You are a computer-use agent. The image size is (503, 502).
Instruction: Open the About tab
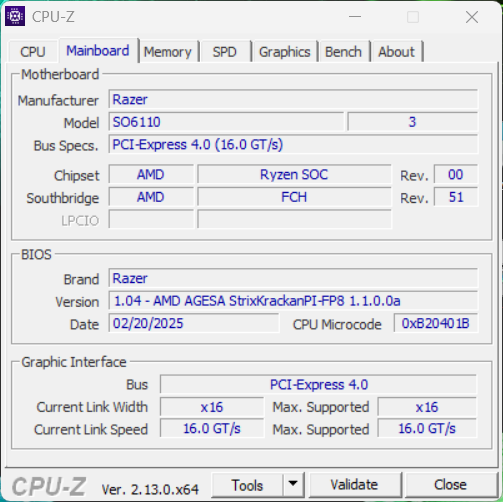click(396, 52)
